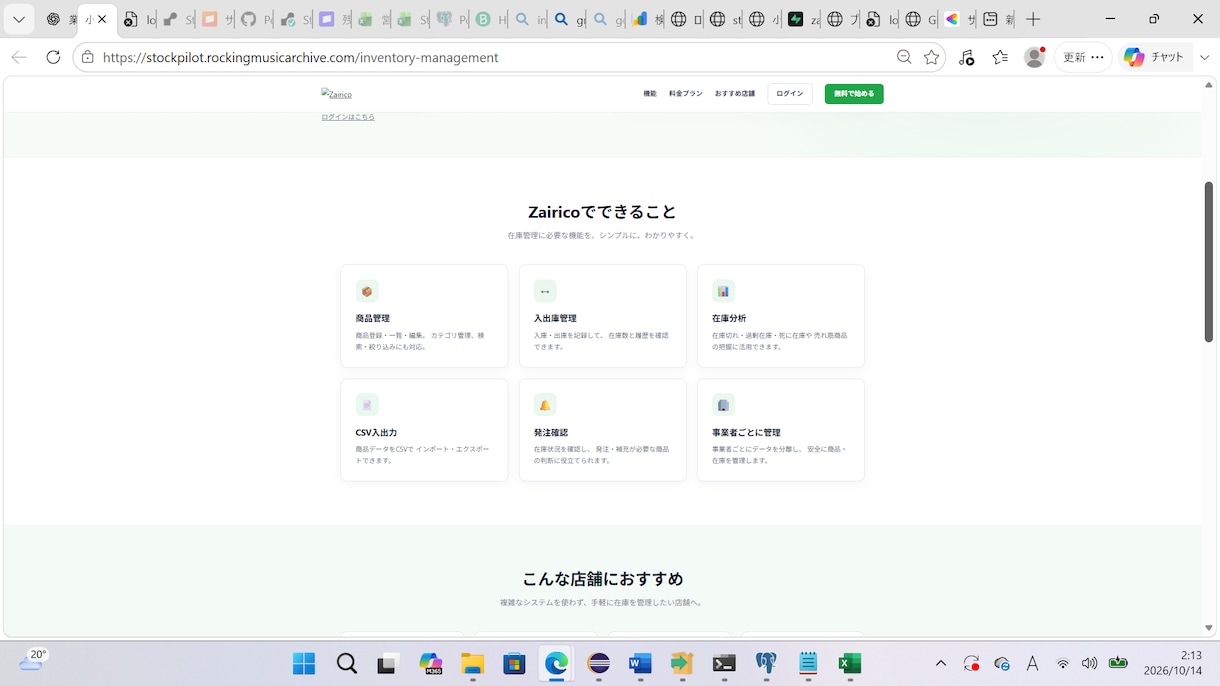Select the こんな店舗におすすめ heading

pyautogui.click(x=603, y=579)
